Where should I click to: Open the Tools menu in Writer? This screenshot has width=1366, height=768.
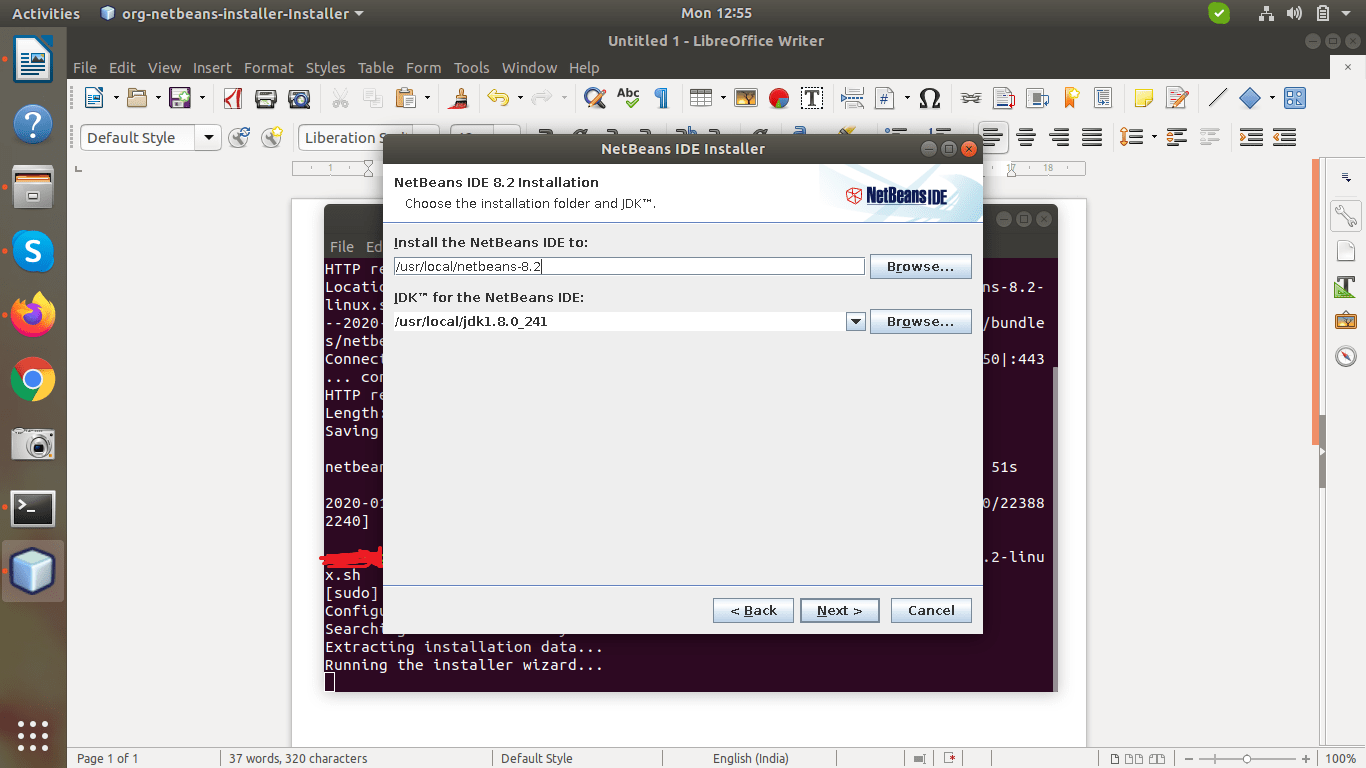coord(472,68)
